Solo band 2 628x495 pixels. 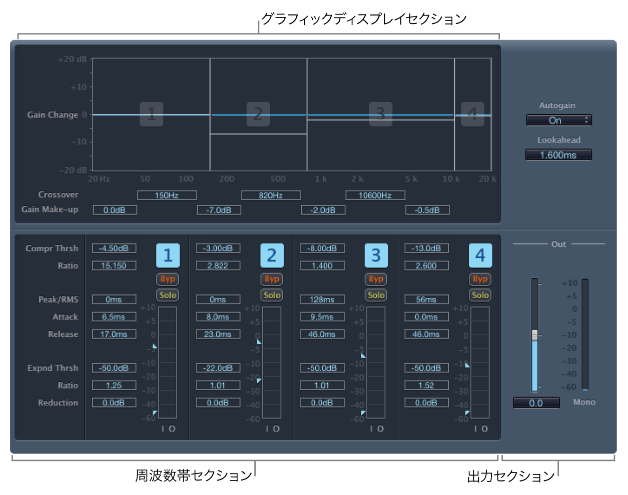click(x=272, y=295)
